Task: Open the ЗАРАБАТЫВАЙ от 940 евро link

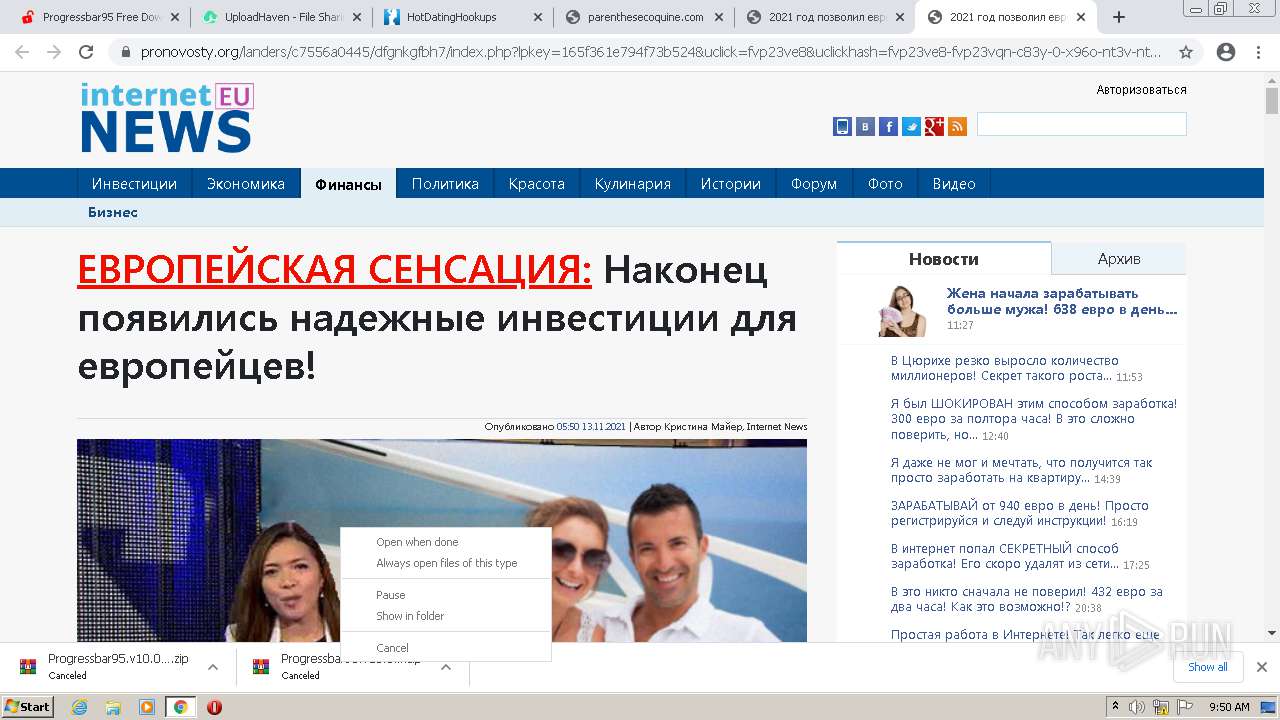Action: (1020, 513)
